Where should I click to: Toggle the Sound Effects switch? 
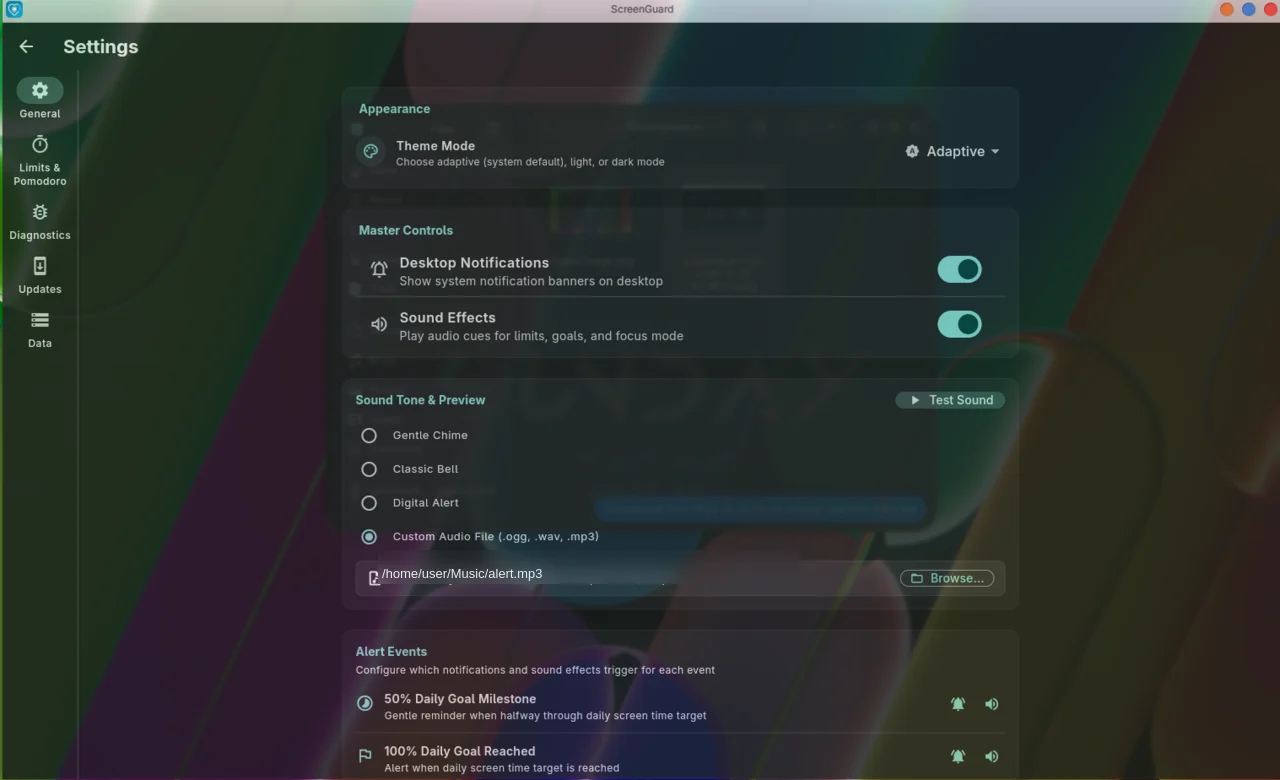point(959,324)
